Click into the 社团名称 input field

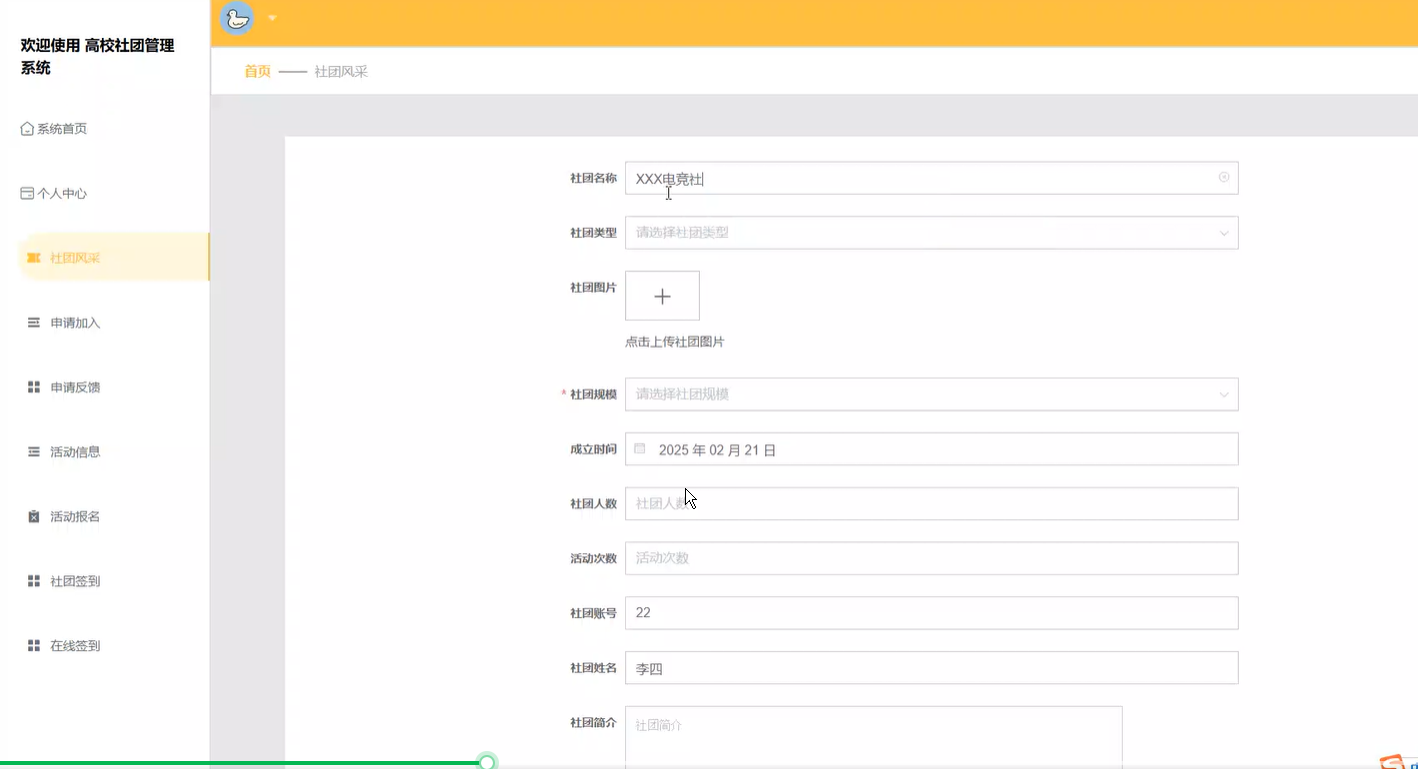tap(931, 178)
